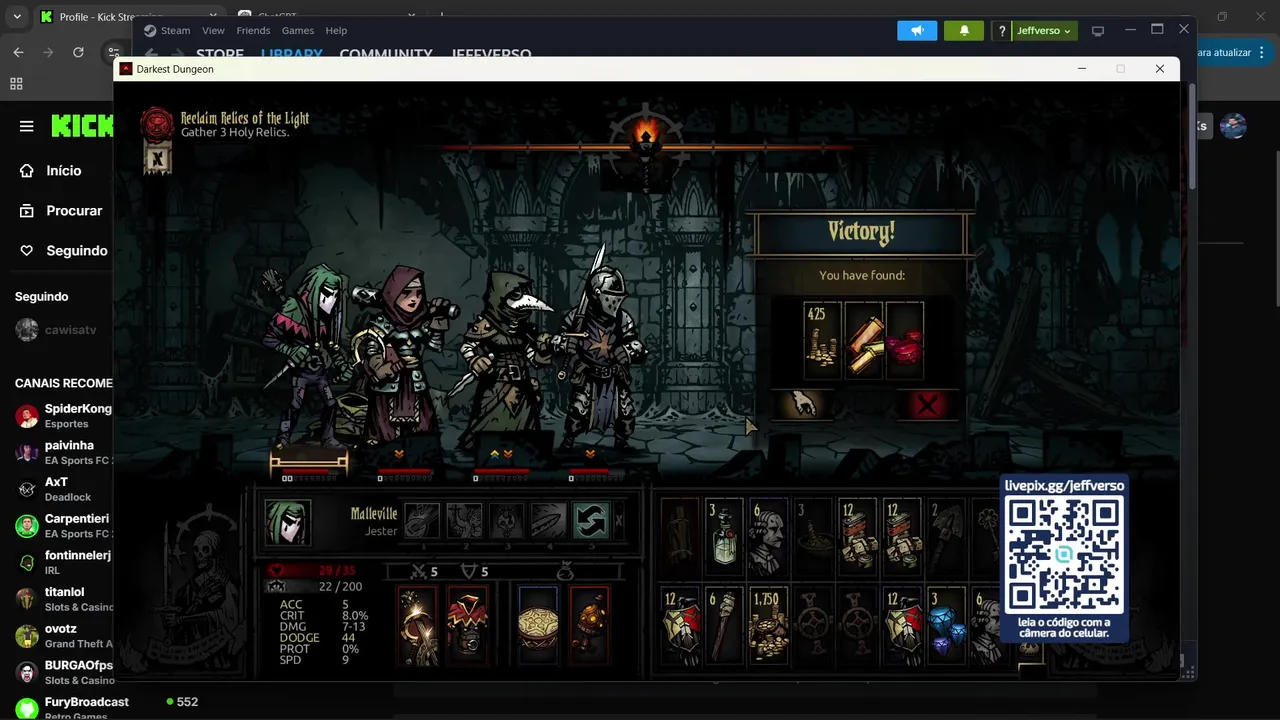
Task: Click the pass turn X beside skills
Action: [x=619, y=521]
